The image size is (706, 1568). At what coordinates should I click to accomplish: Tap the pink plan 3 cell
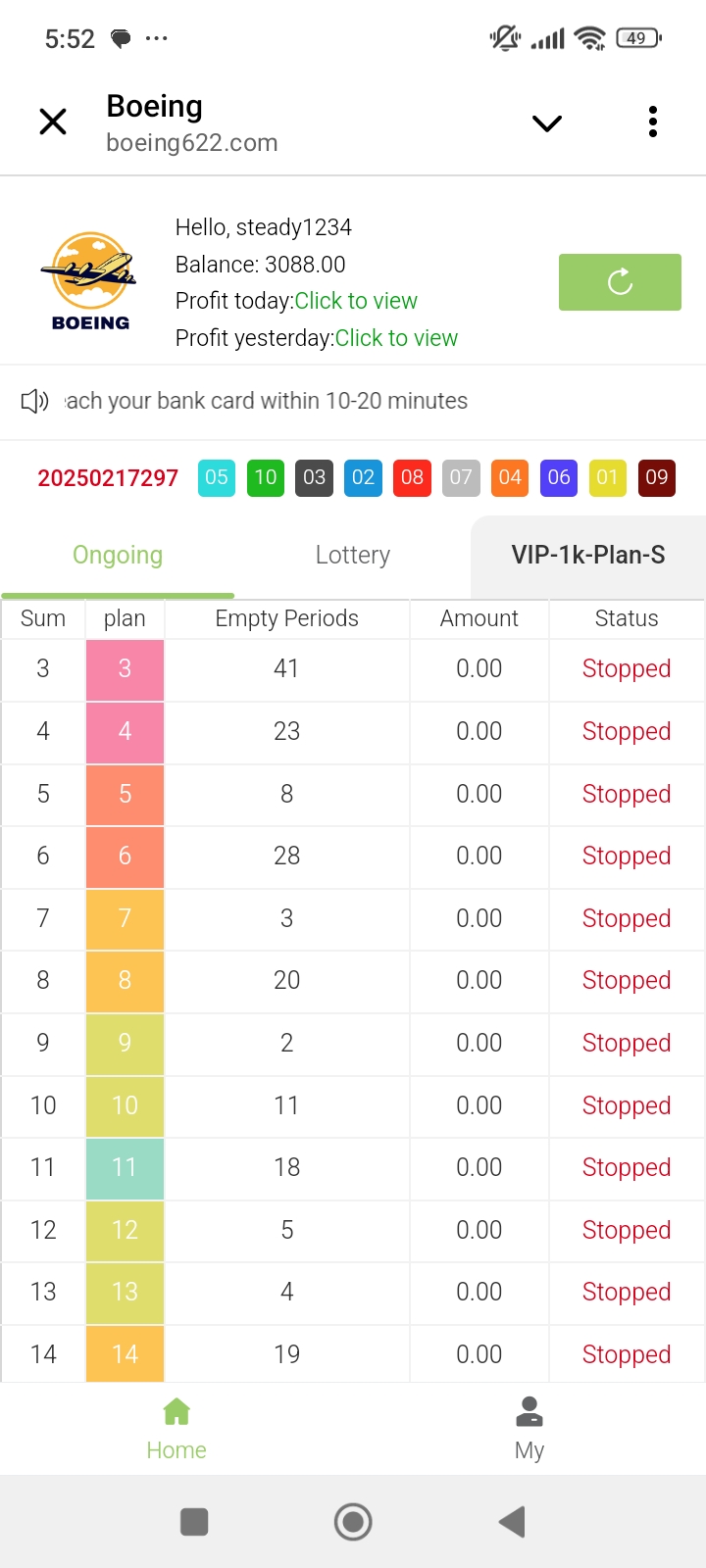(125, 669)
